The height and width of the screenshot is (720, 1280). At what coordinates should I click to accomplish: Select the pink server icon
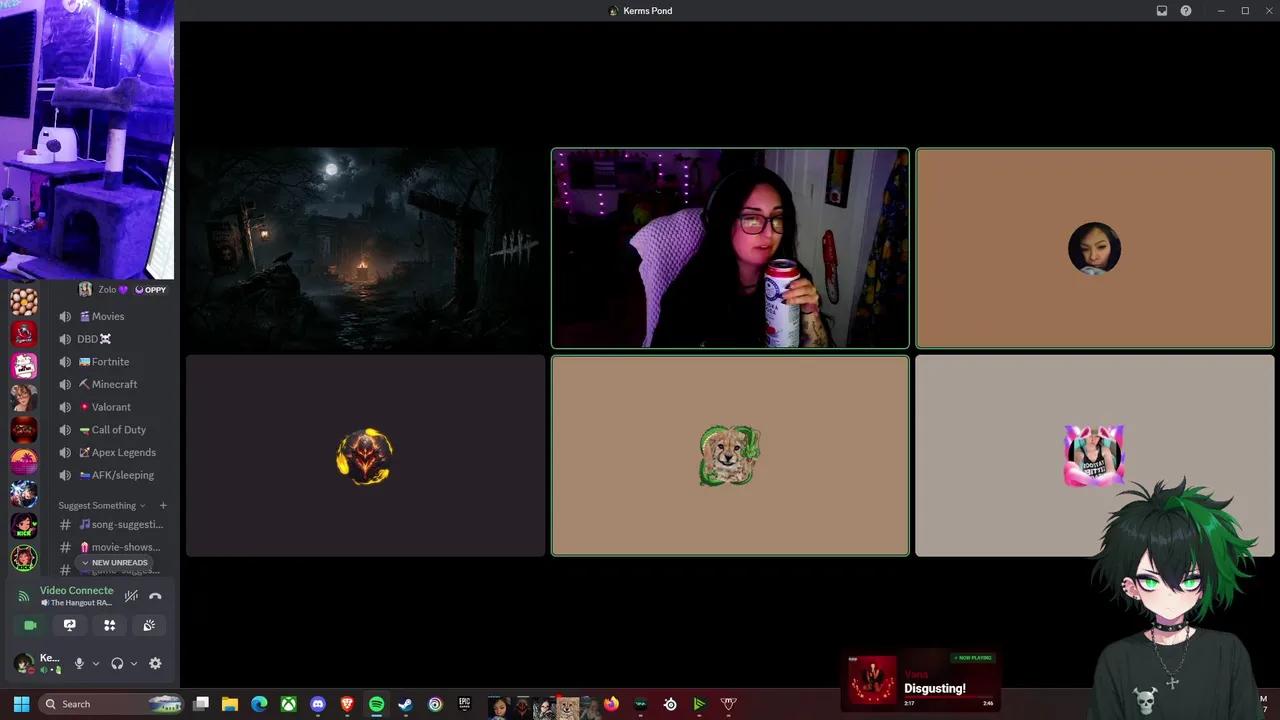click(x=24, y=365)
